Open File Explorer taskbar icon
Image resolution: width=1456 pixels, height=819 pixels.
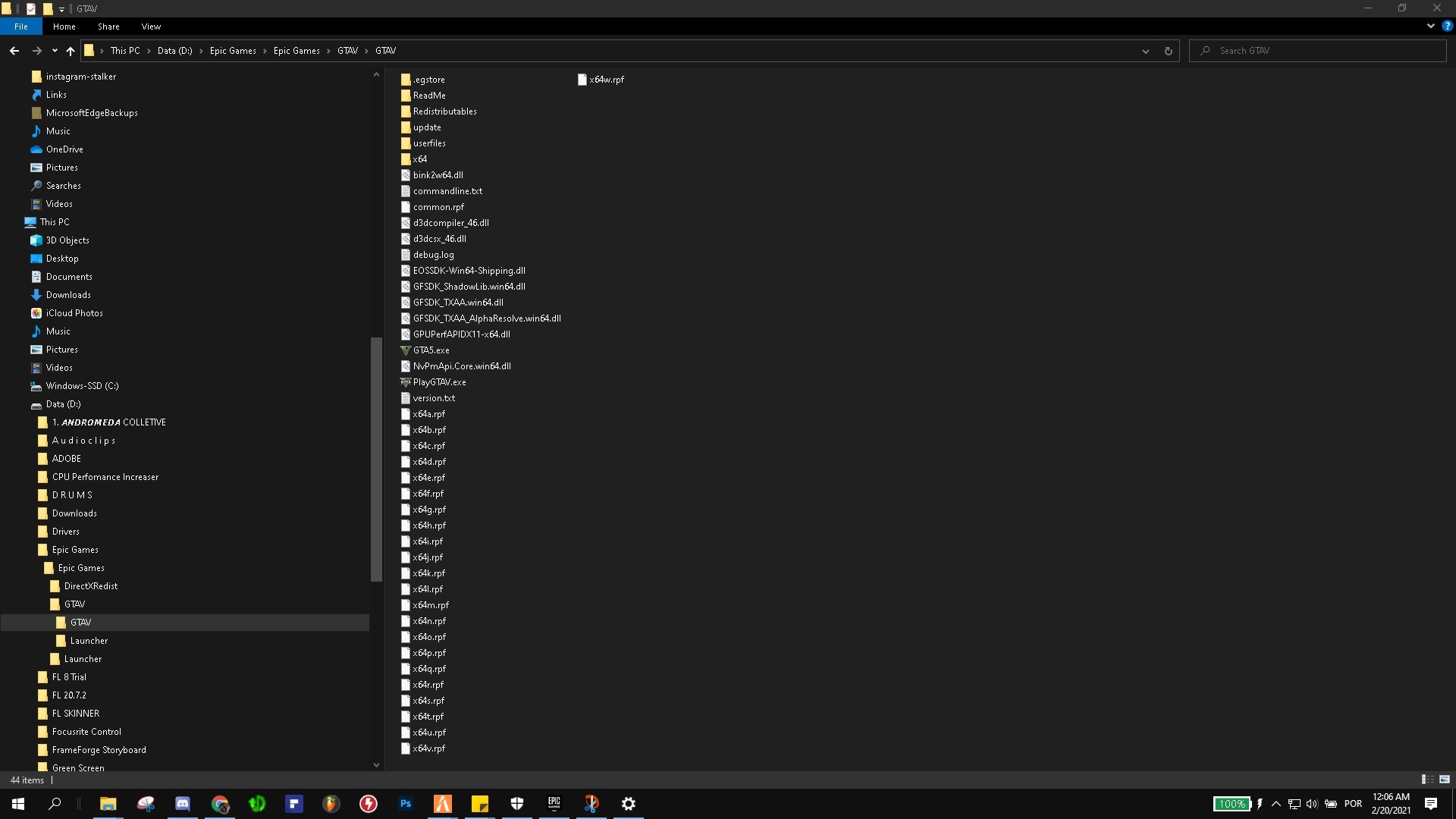pos(108,804)
